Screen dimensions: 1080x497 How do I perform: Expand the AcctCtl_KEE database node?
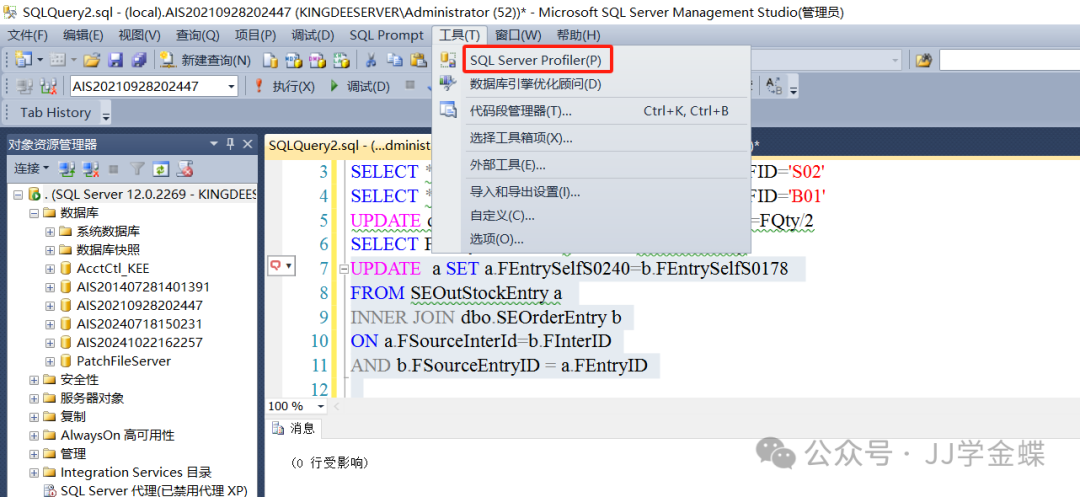pos(50,268)
